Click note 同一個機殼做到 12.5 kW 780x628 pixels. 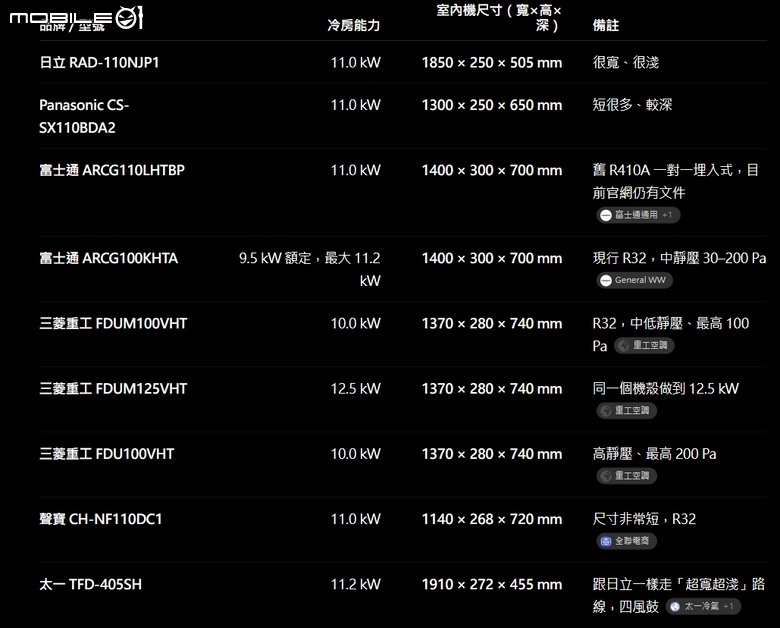point(666,389)
